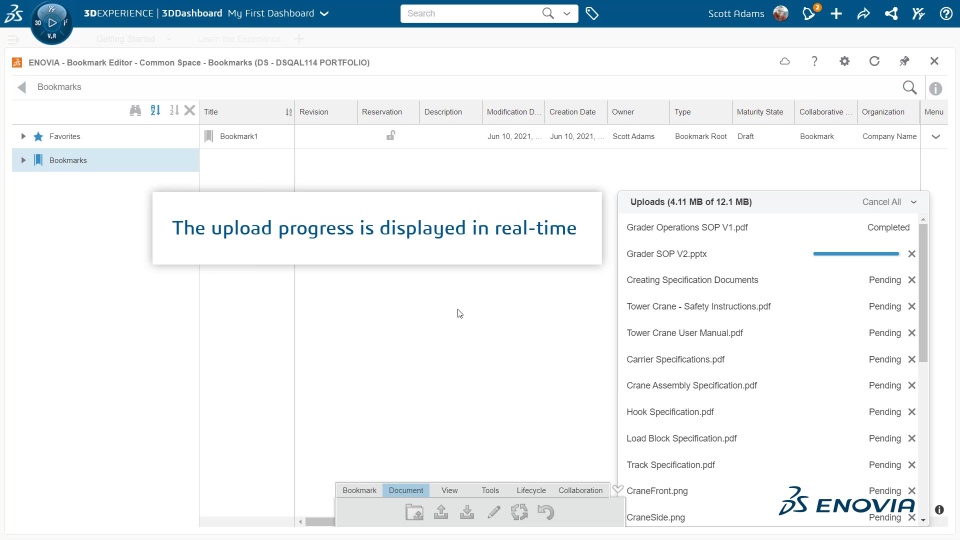
Task: Pin the Bookmark Editor widget
Action: point(904,61)
